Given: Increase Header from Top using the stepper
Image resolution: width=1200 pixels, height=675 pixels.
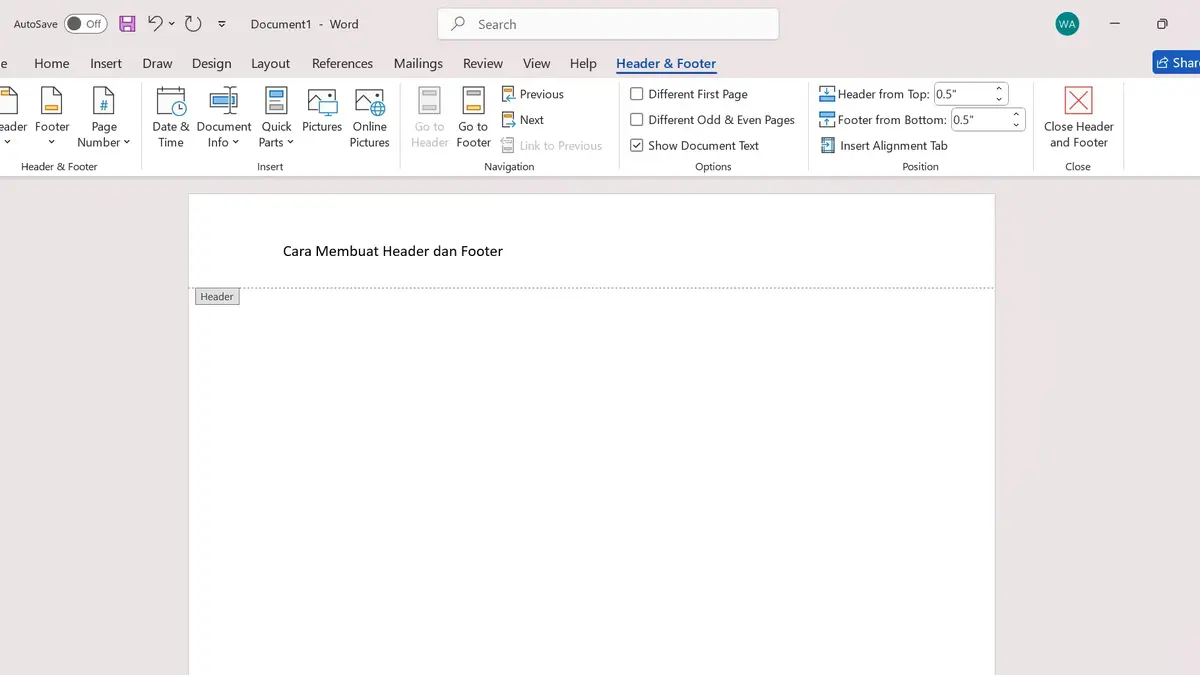Looking at the screenshot, I should point(998,87).
